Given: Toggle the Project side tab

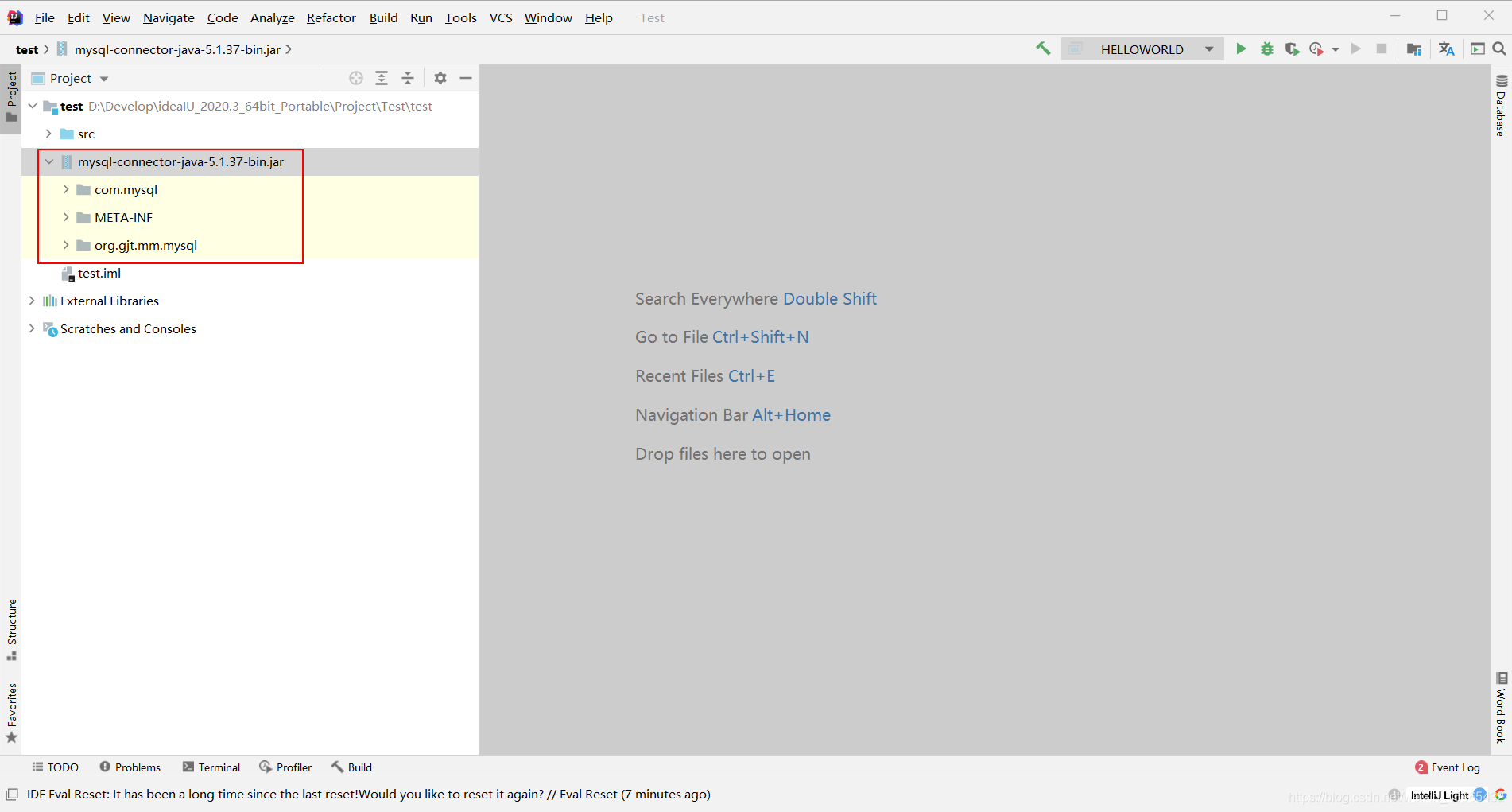Looking at the screenshot, I should 11,98.
